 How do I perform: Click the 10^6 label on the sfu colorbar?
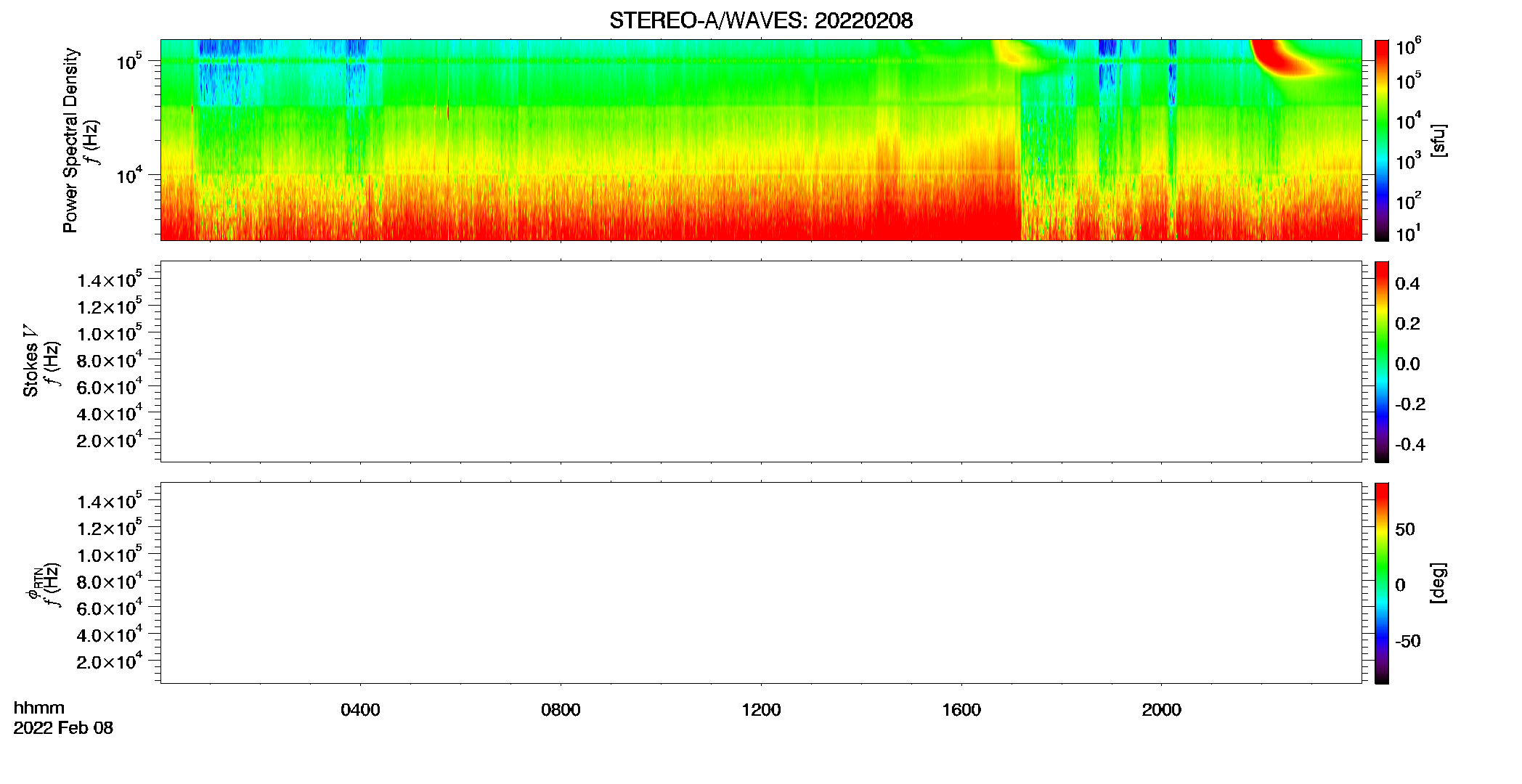click(1409, 47)
